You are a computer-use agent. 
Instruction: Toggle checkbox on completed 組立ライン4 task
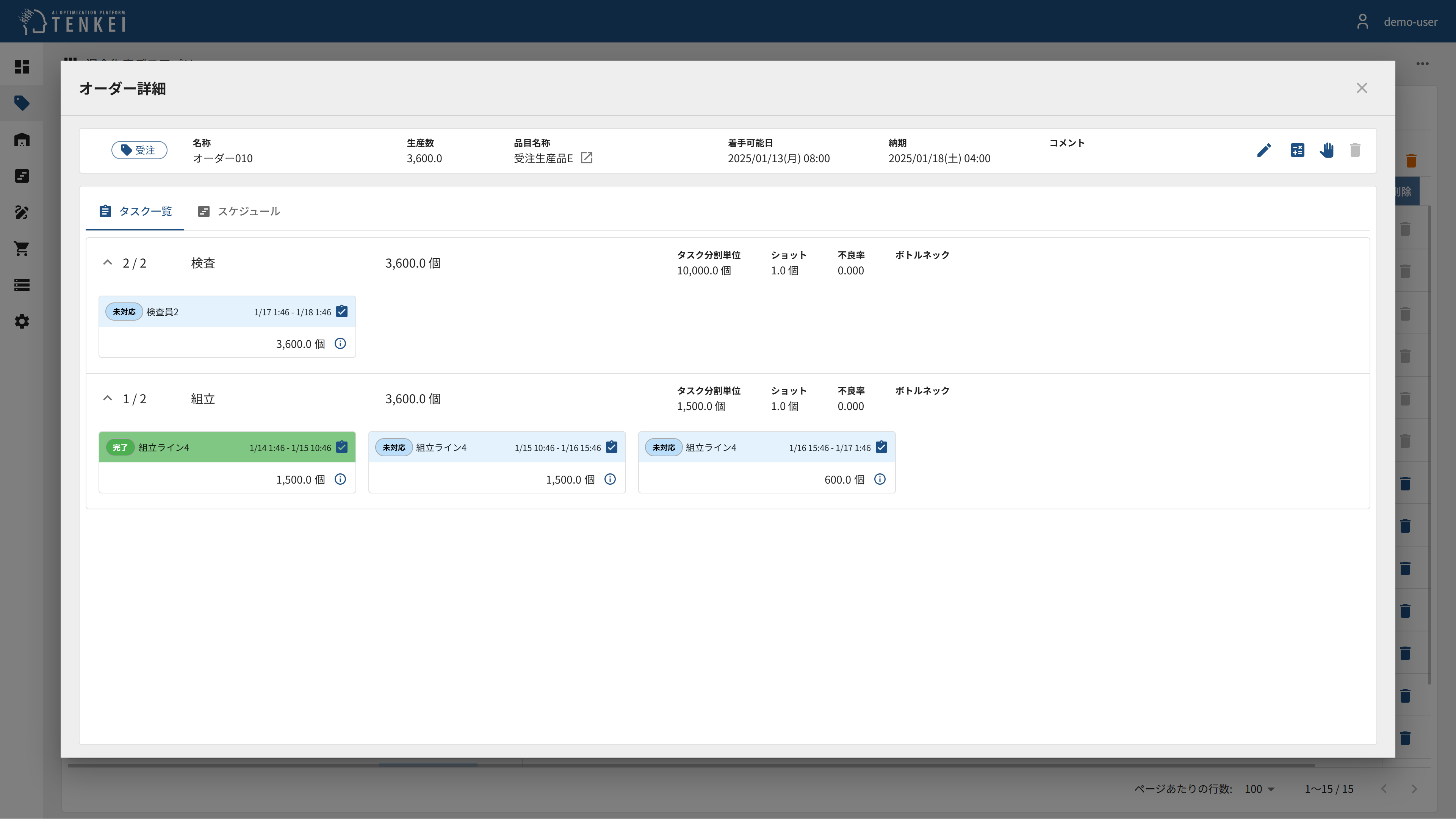(342, 447)
